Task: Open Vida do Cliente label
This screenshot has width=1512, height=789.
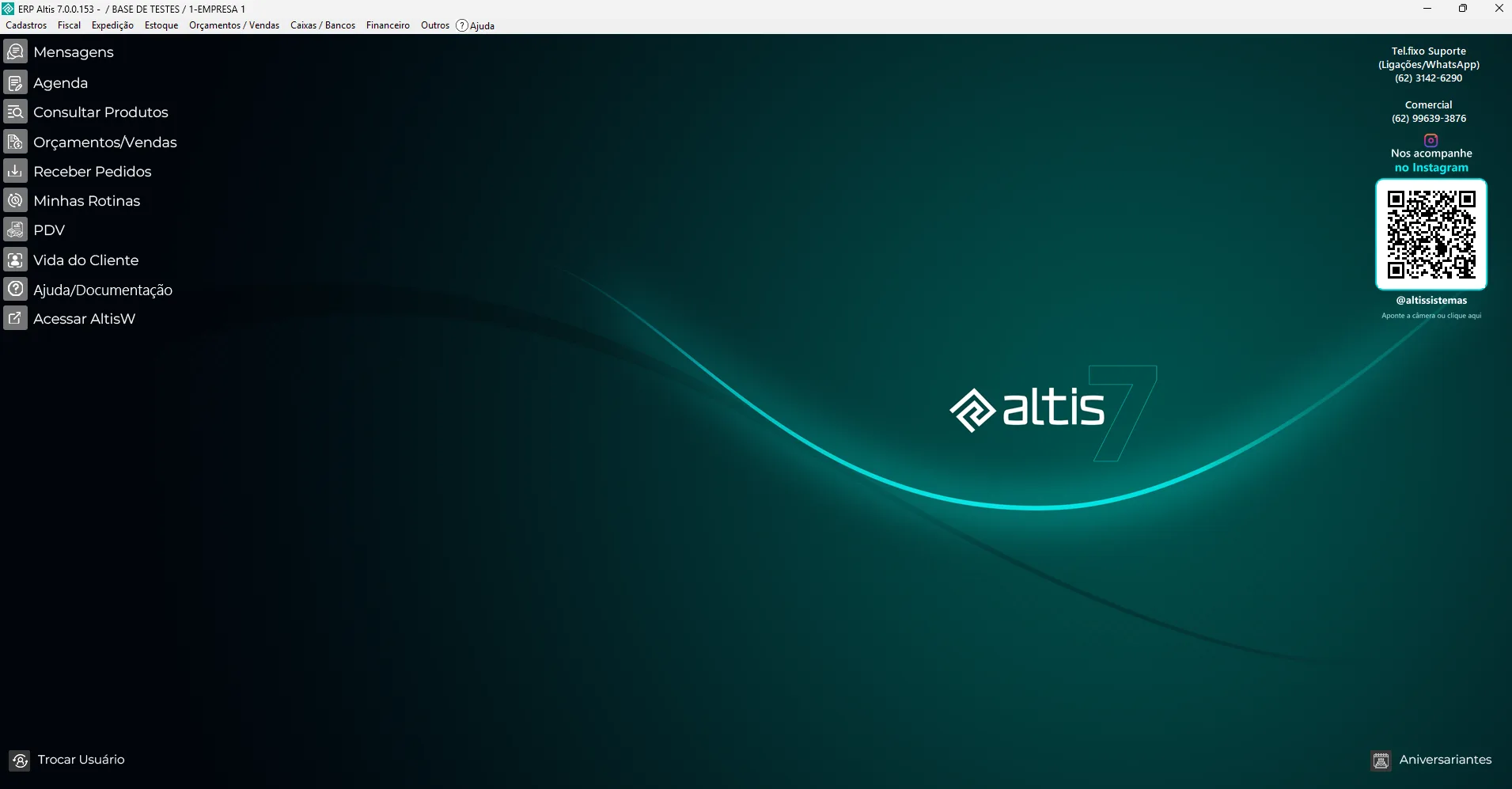Action: click(x=85, y=260)
